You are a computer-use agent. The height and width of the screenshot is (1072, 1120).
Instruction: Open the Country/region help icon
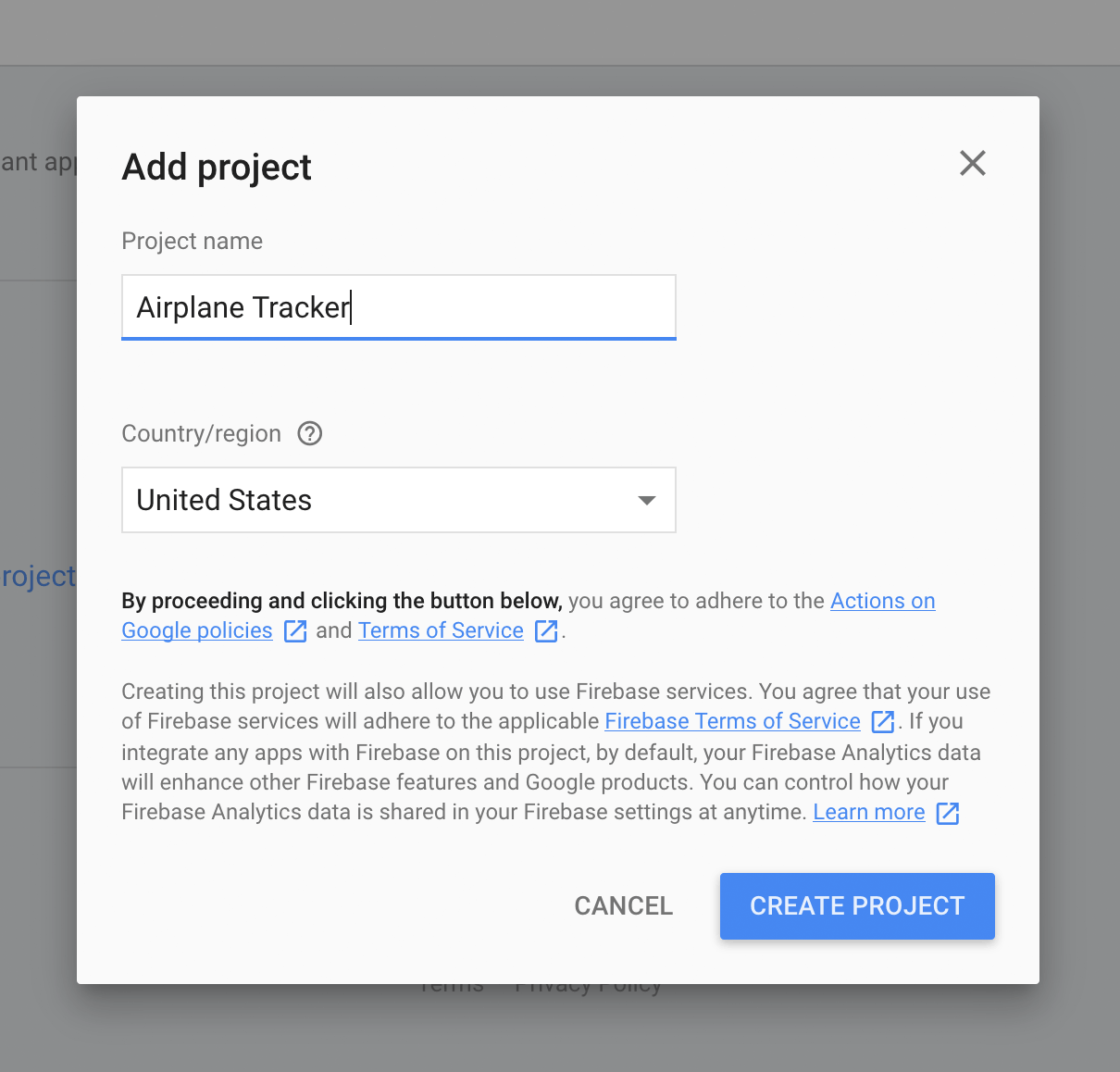(310, 433)
